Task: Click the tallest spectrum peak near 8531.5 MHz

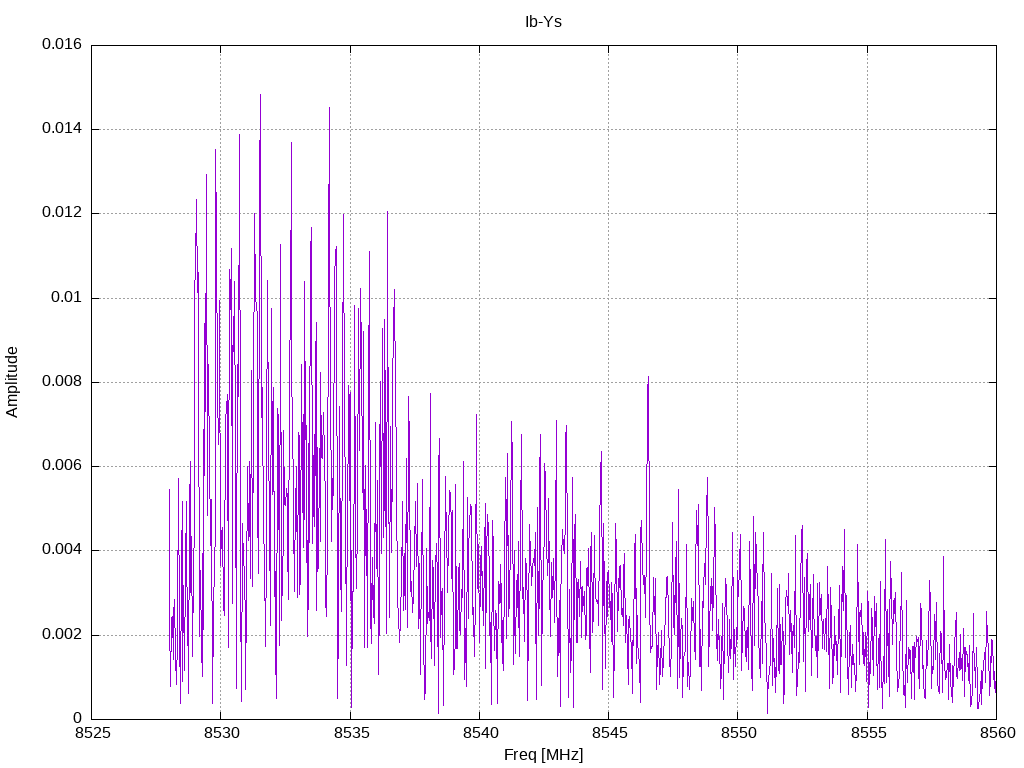Action: pyautogui.click(x=261, y=95)
